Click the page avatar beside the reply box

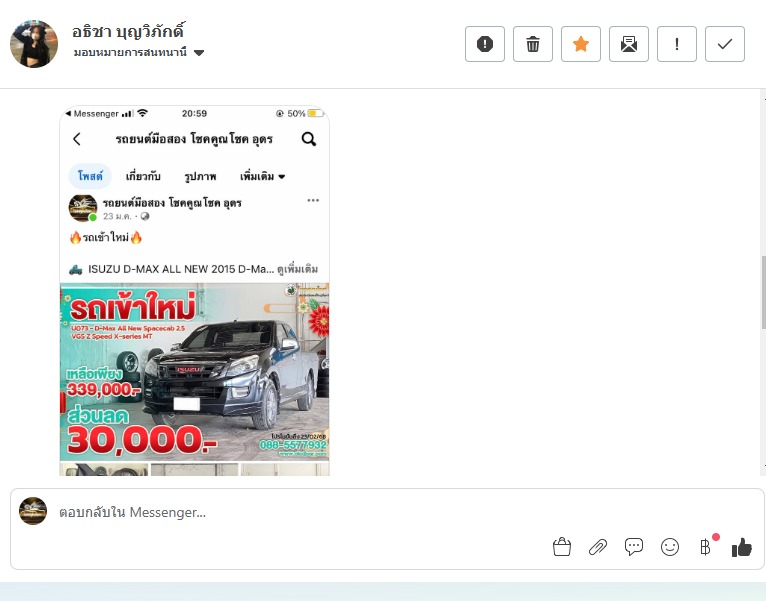[x=33, y=511]
